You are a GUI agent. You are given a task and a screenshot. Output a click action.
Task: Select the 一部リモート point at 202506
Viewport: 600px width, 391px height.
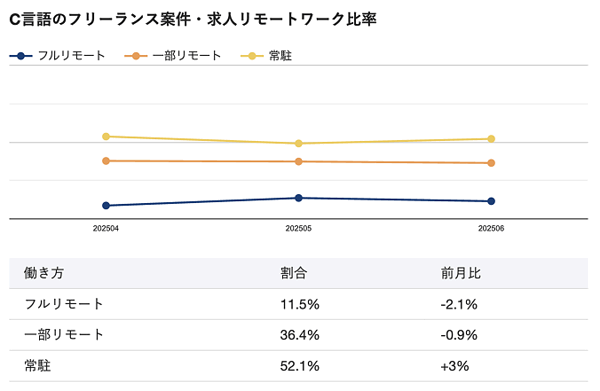tap(491, 163)
